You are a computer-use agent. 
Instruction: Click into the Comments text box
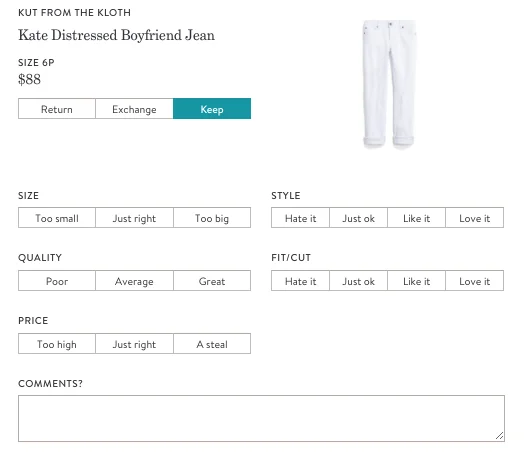pos(261,418)
